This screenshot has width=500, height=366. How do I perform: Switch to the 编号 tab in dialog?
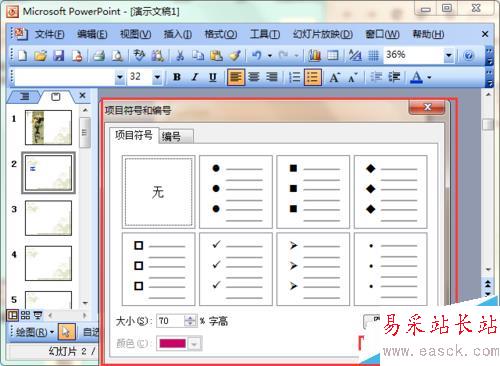176,136
